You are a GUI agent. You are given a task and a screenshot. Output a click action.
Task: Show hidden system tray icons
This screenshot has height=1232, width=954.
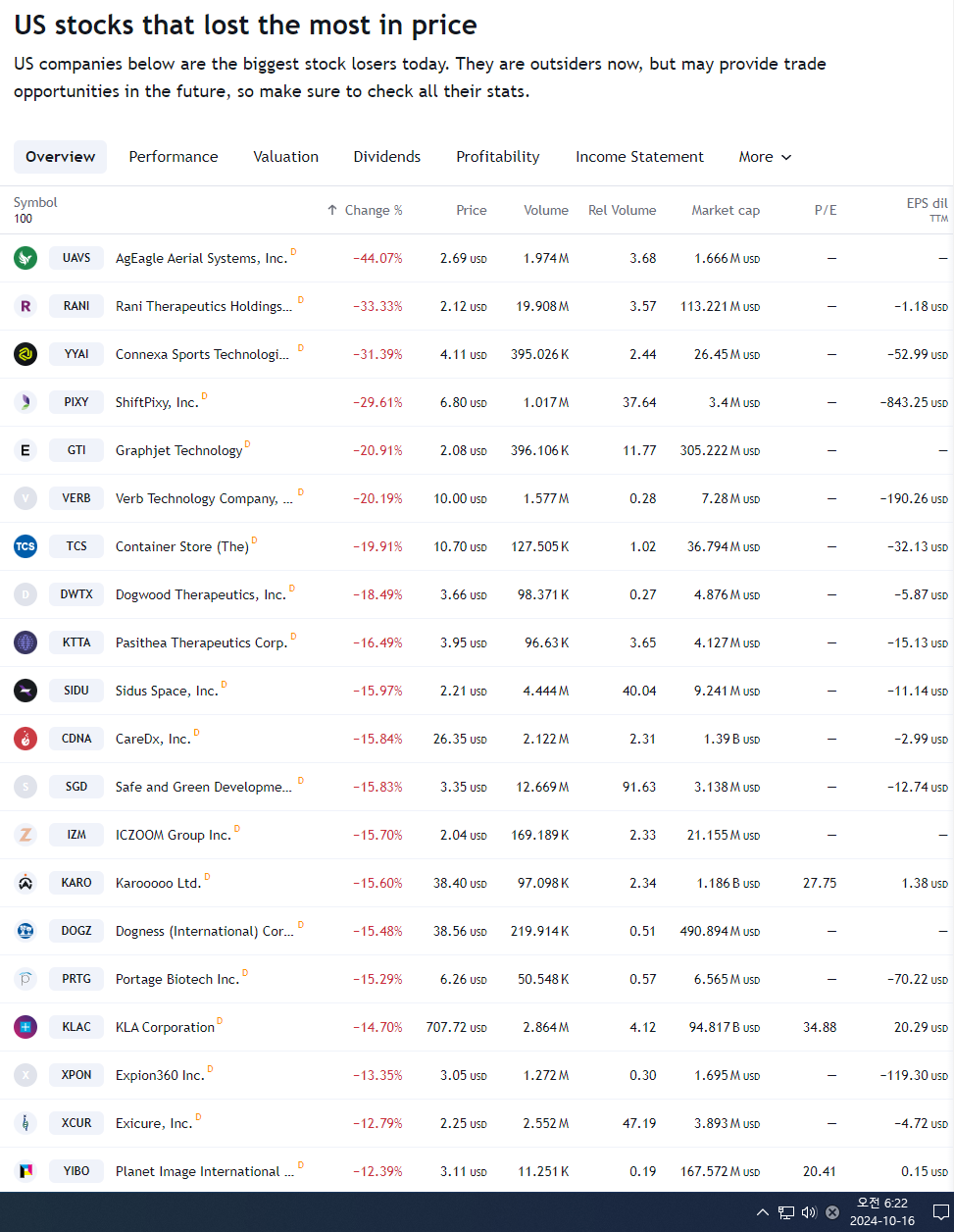tap(763, 1212)
